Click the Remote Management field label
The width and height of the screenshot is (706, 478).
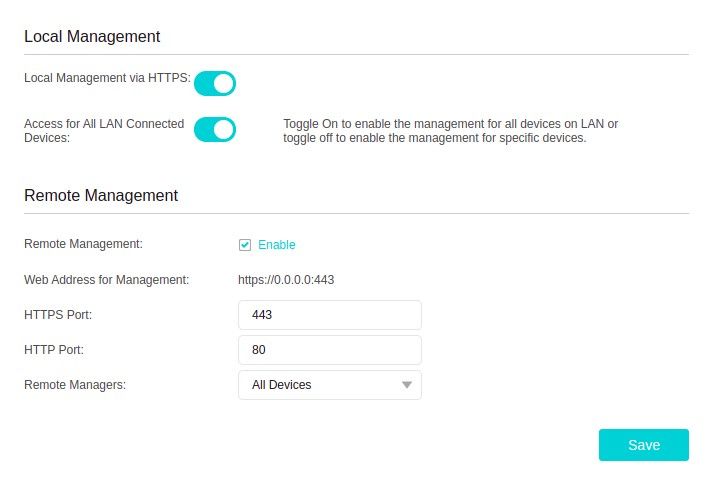[83, 243]
